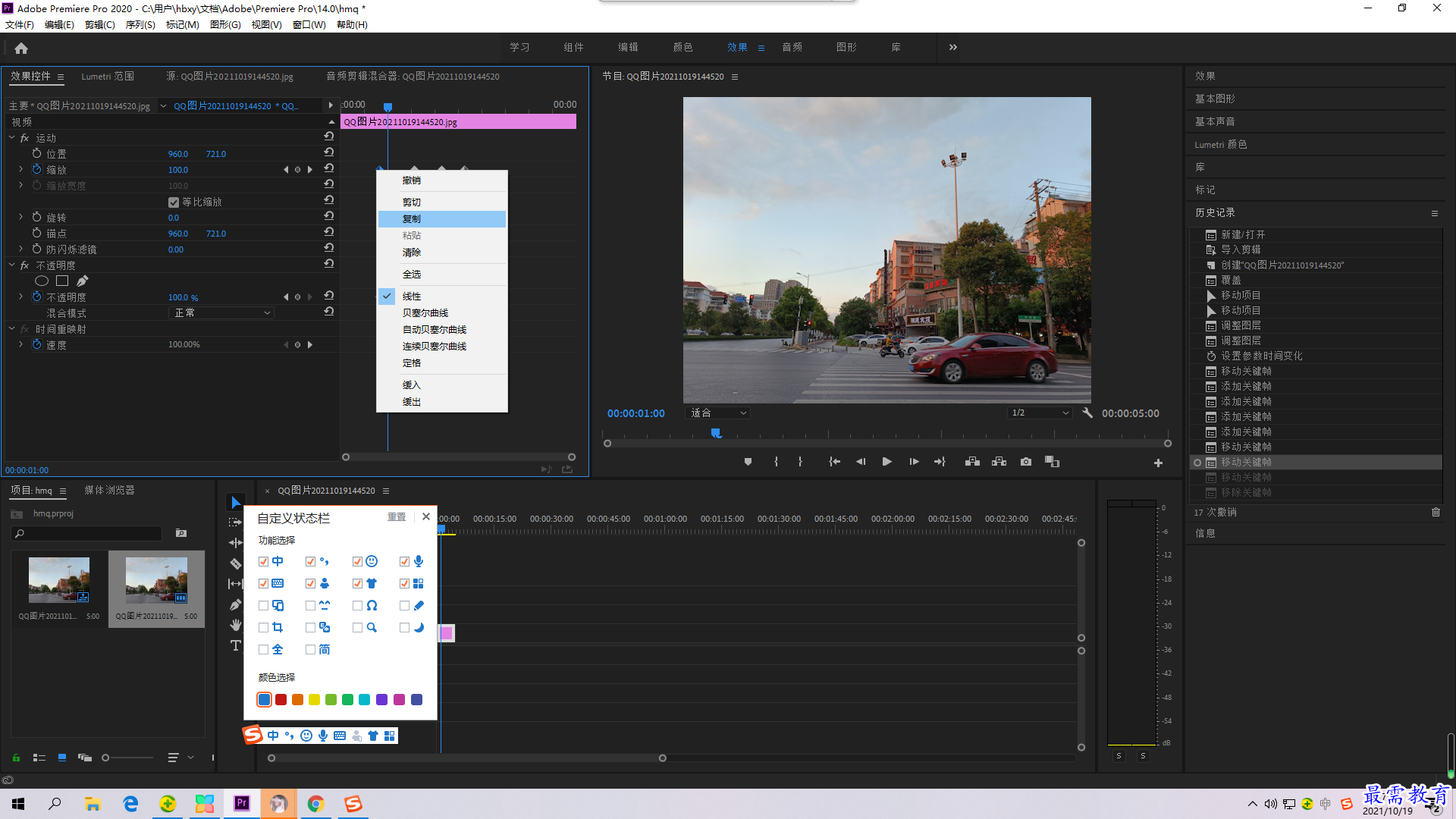Pick the yellow color swatch
Image resolution: width=1456 pixels, height=819 pixels.
point(314,700)
